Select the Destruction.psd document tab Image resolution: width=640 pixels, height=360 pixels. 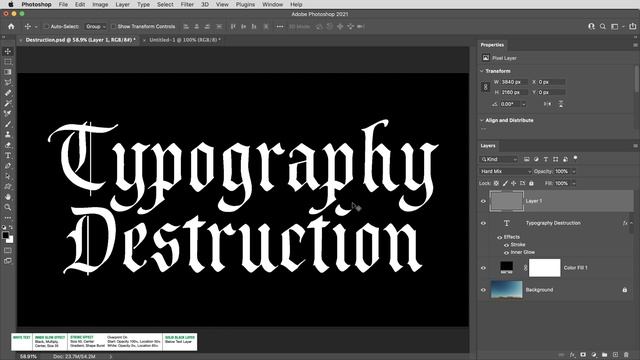click(x=80, y=40)
